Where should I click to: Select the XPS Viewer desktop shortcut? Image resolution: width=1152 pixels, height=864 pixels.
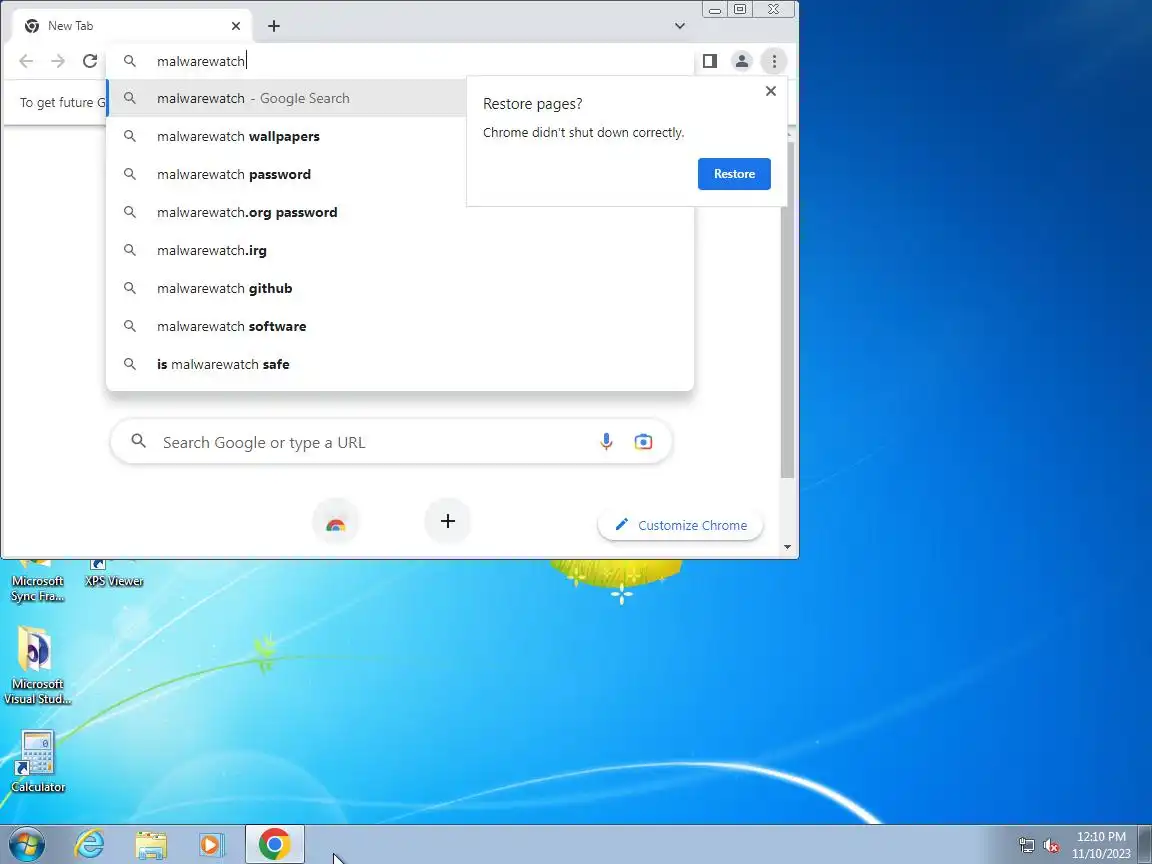coord(114,574)
